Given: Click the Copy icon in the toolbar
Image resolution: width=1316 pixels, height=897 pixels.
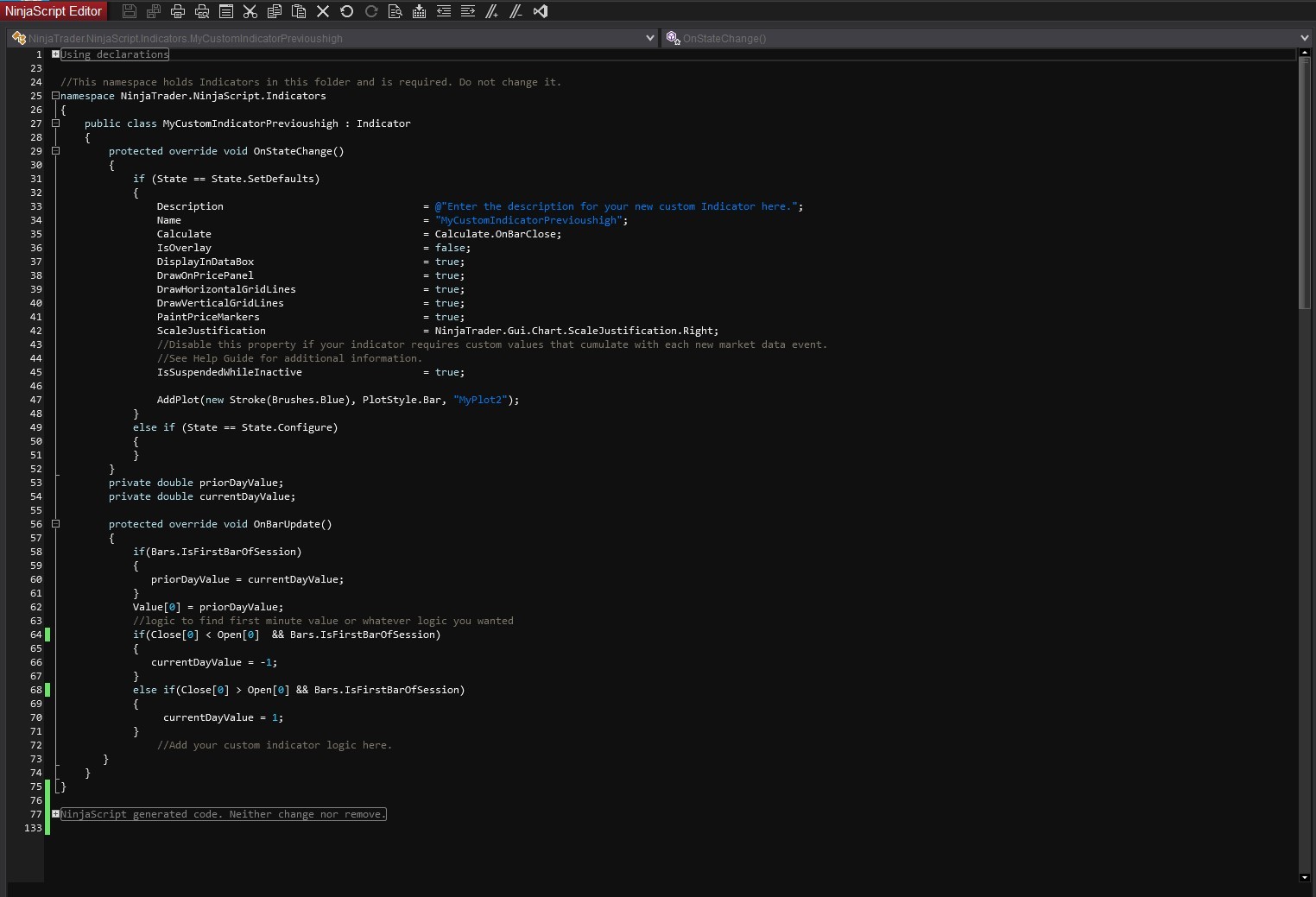Looking at the screenshot, I should click(x=275, y=11).
